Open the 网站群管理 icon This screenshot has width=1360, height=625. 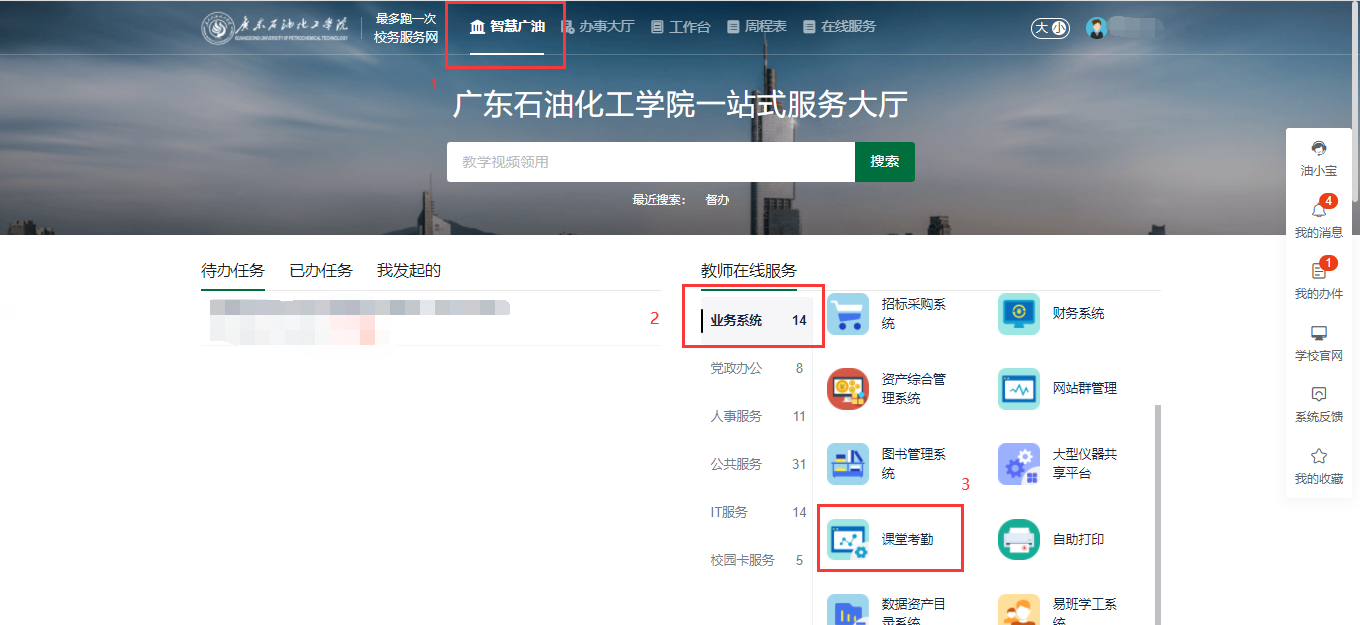coord(1019,388)
